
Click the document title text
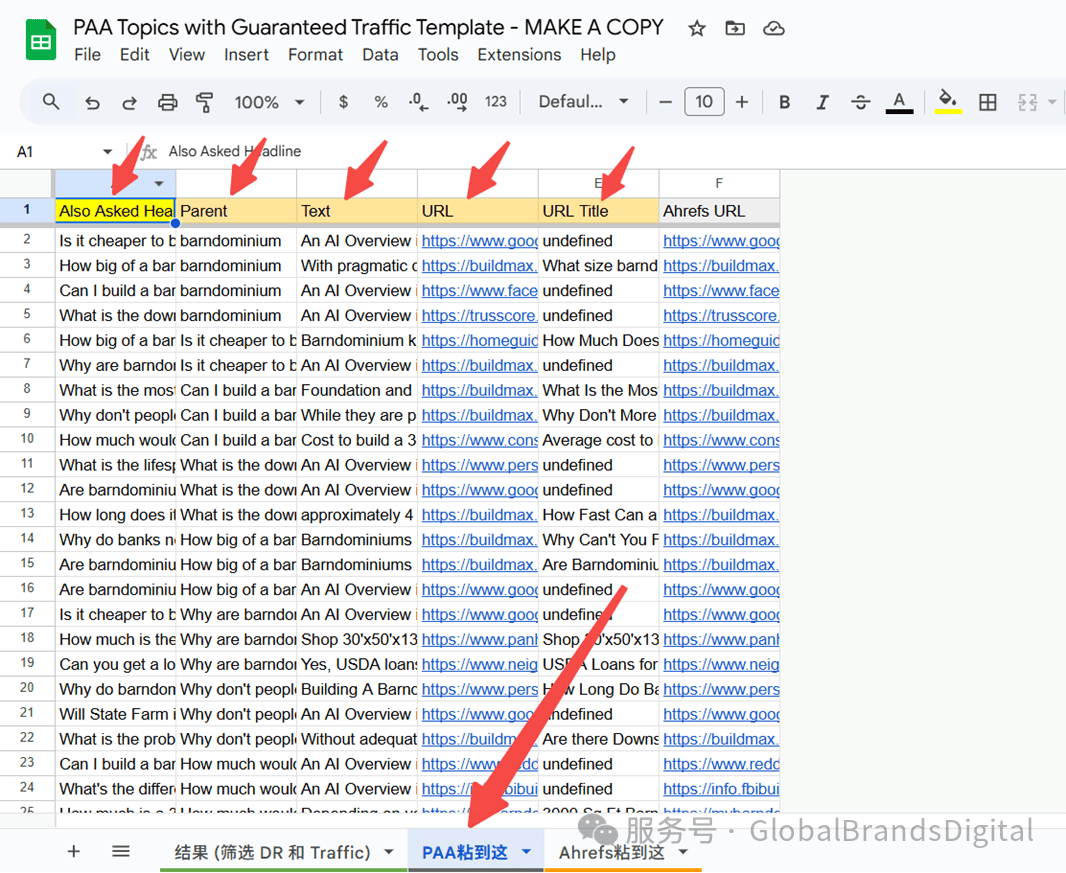pyautogui.click(x=368, y=27)
